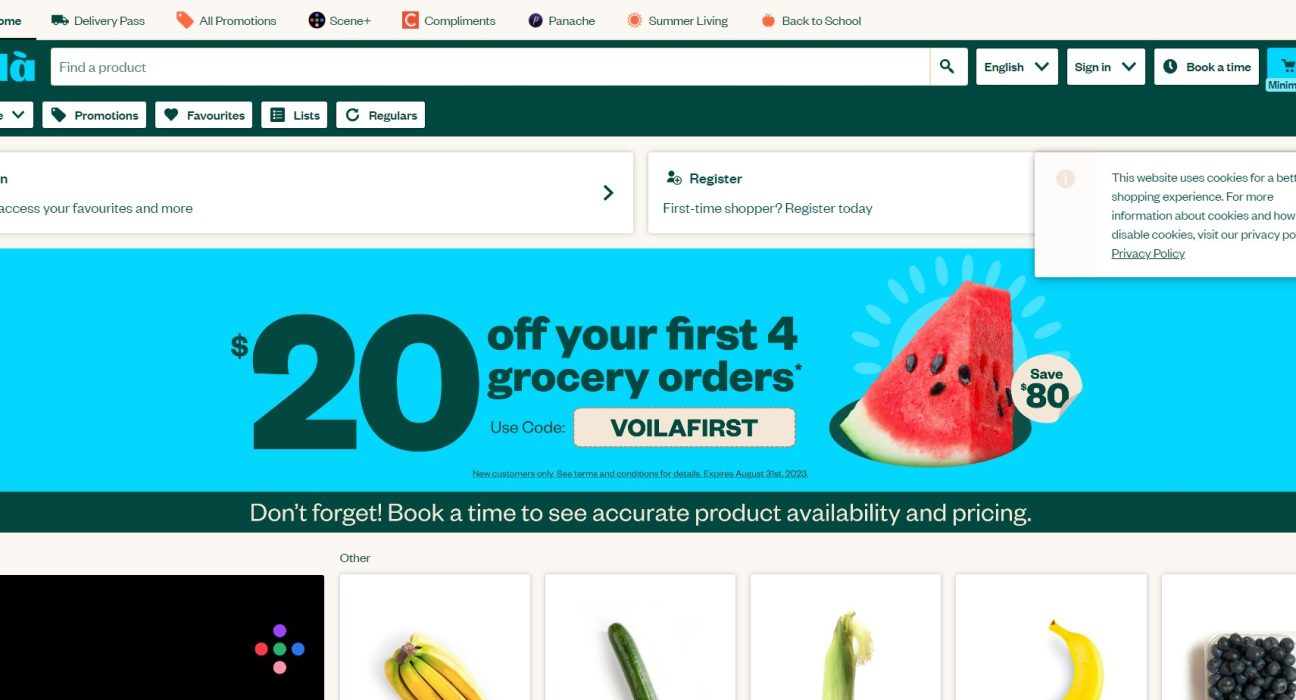
Task: Click the Summer Living sun icon
Action: (634, 20)
